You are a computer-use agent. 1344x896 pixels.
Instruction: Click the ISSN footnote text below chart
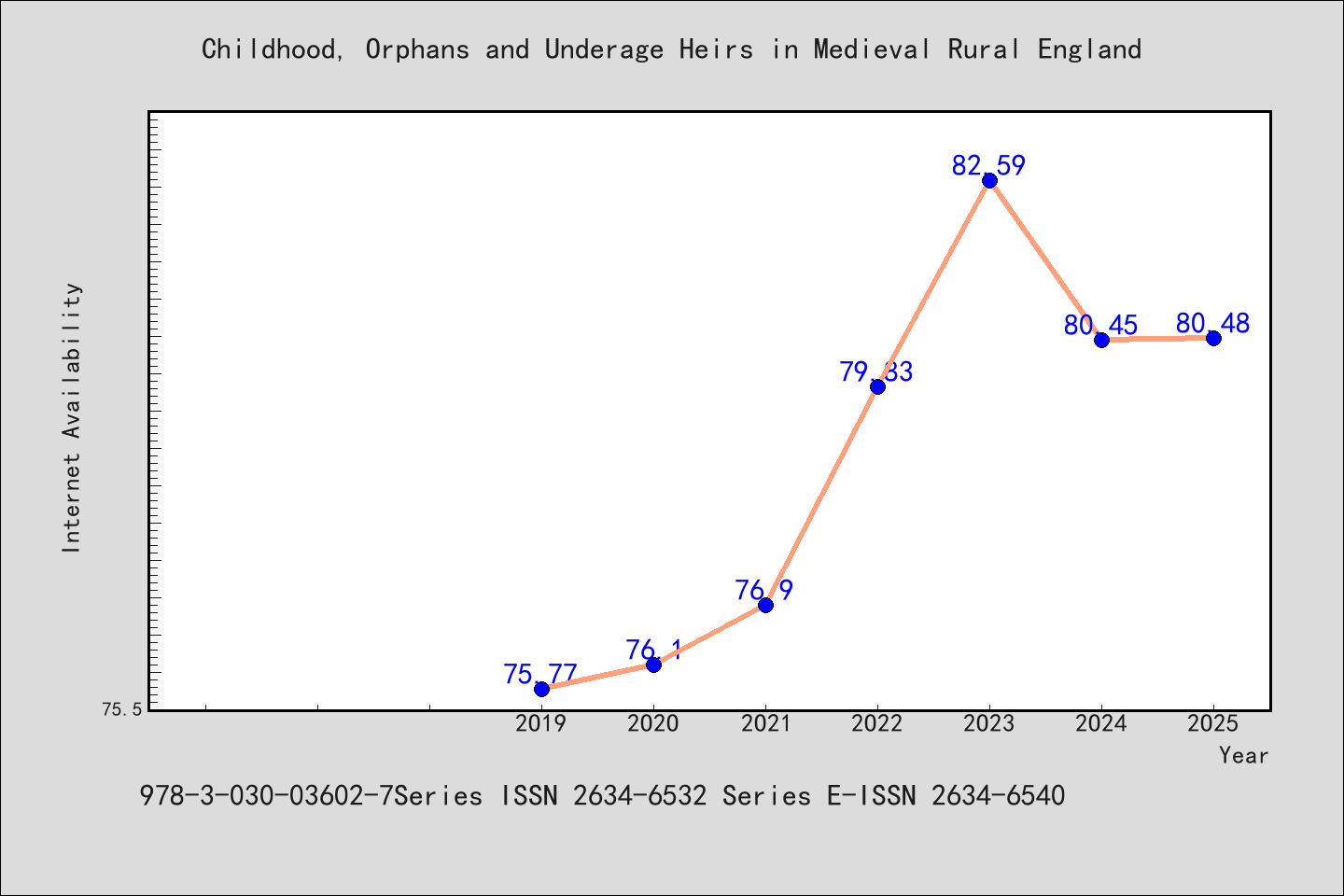pyautogui.click(x=602, y=796)
